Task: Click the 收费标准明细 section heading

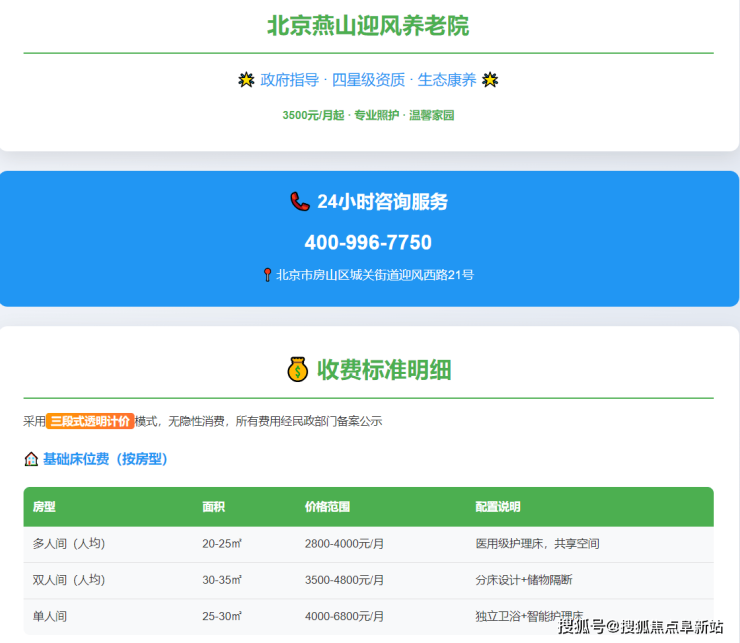Action: pyautogui.click(x=384, y=370)
